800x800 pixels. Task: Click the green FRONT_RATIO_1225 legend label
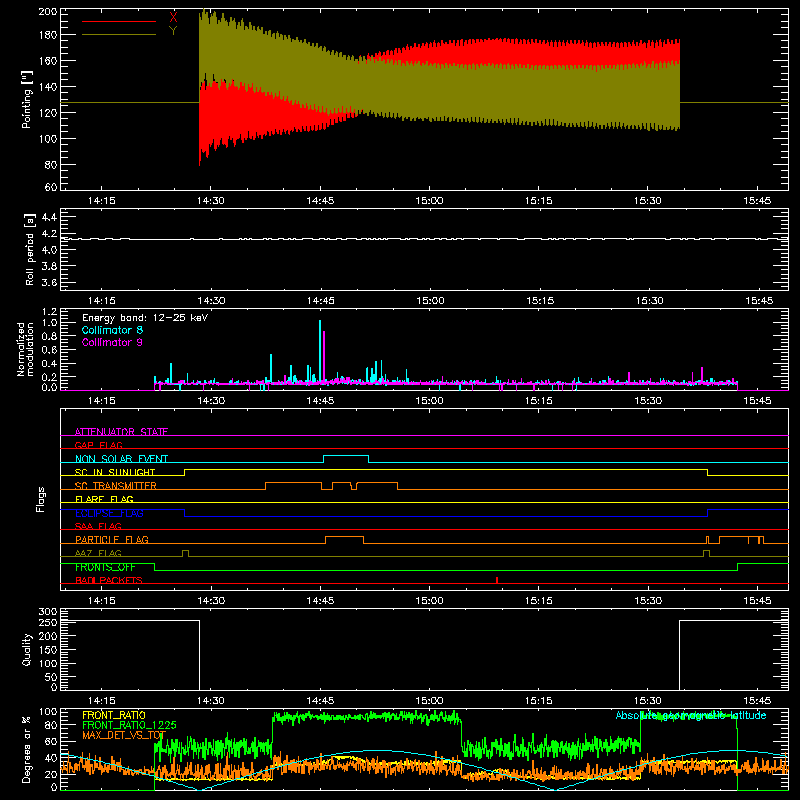pos(129,725)
